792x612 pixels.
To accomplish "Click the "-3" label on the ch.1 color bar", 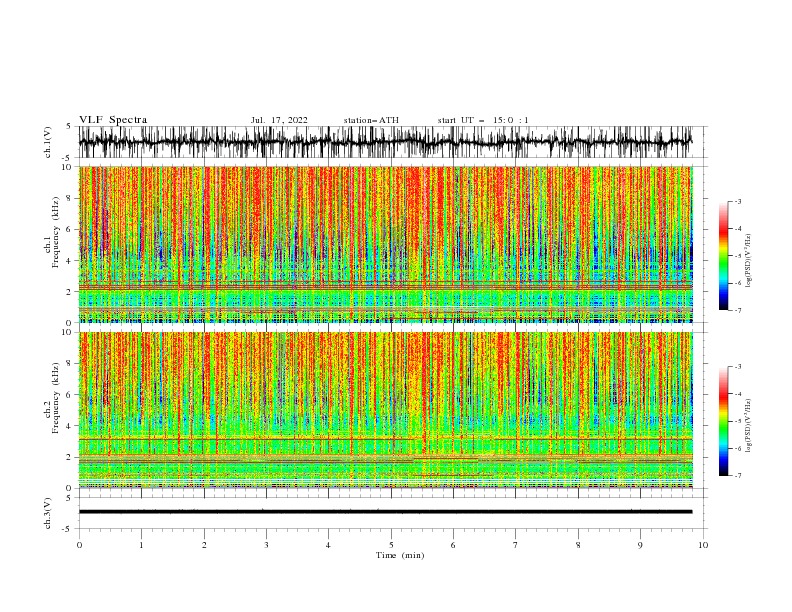I will coord(738,201).
